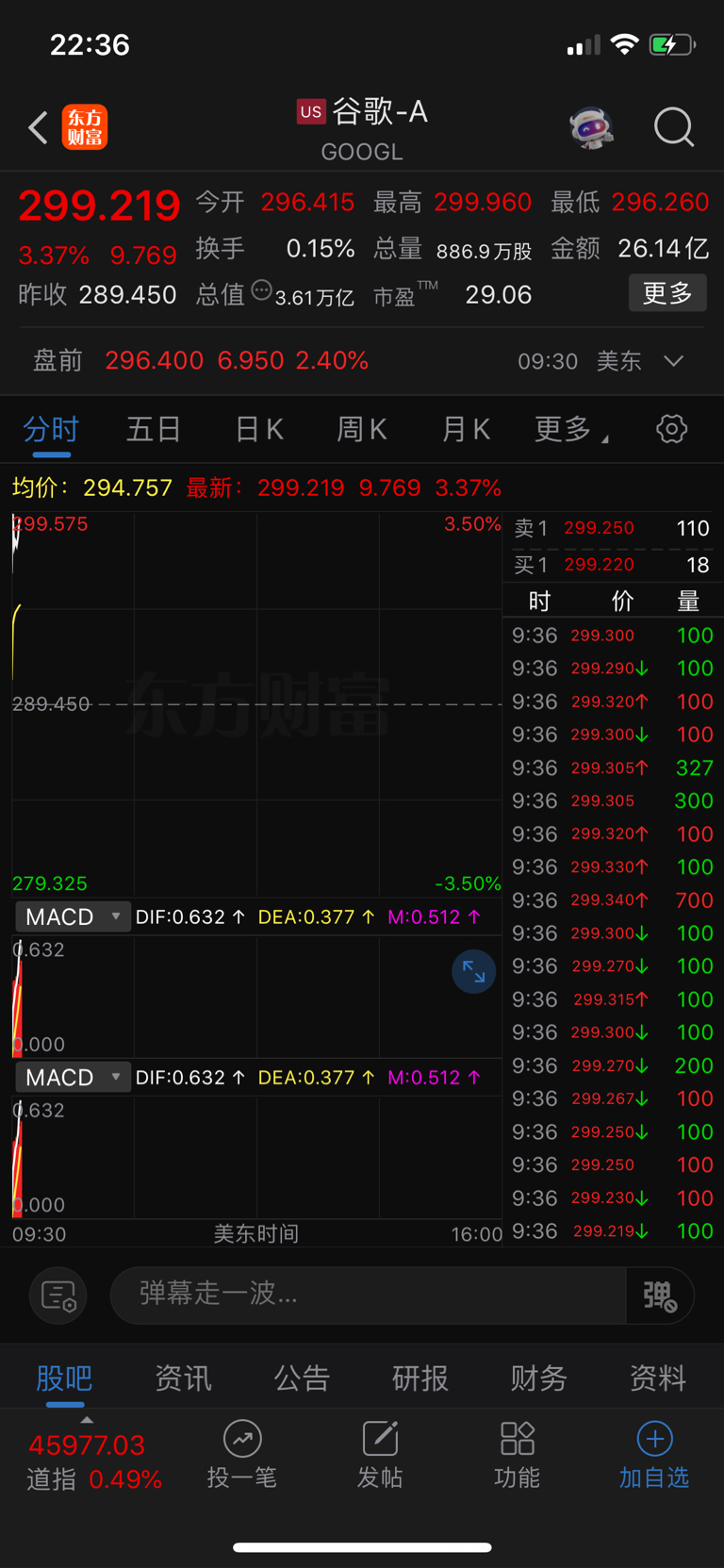The width and height of the screenshot is (724, 1568).
Task: Switch to the 月K tab
Action: tap(466, 430)
